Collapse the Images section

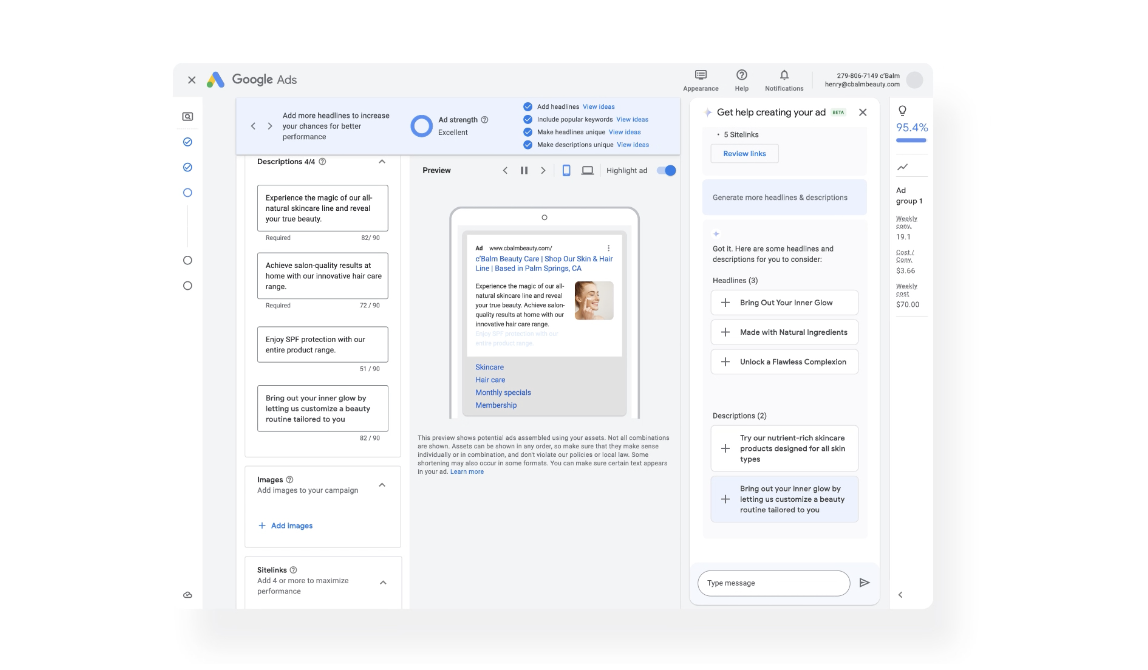coord(382,487)
